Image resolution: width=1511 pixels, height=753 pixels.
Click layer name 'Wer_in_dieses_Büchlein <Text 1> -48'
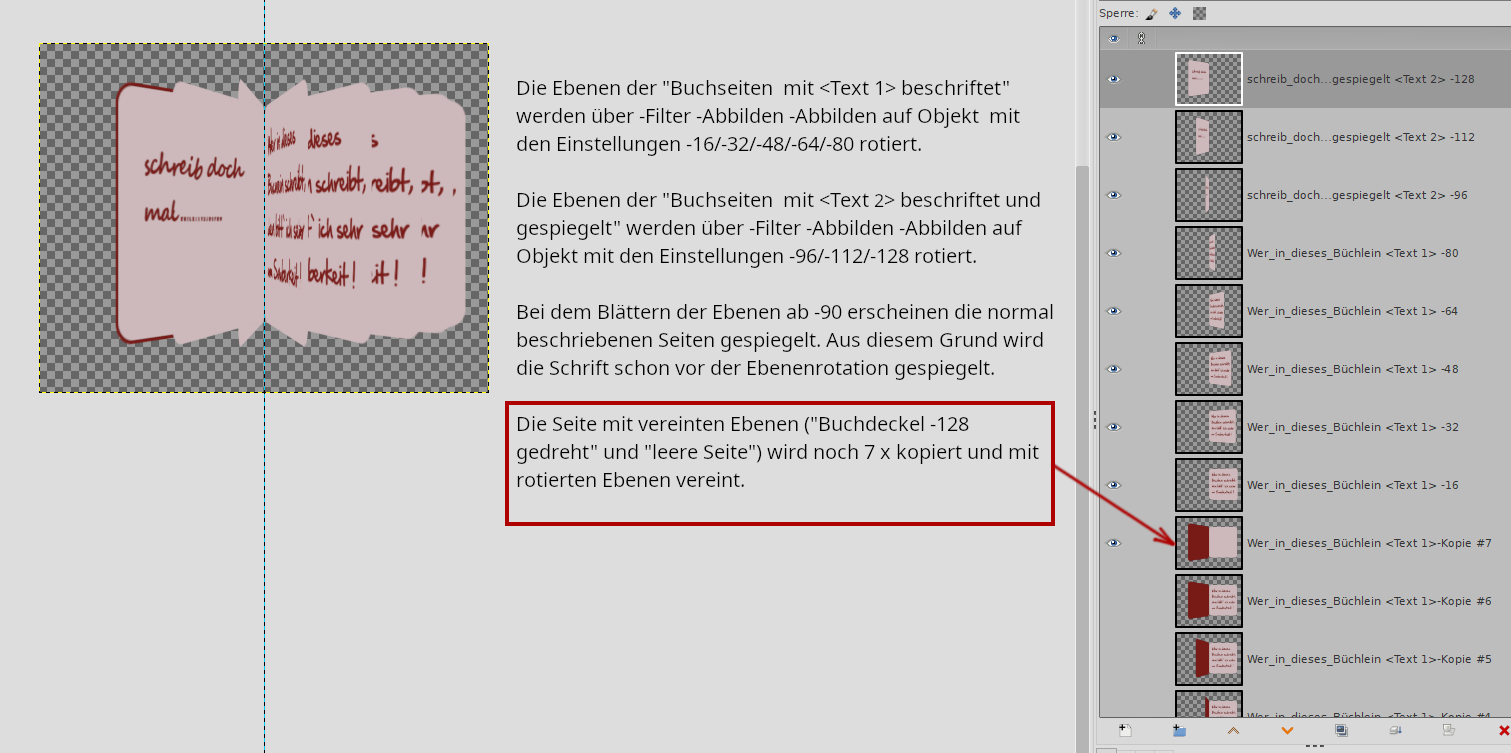pyautogui.click(x=1352, y=369)
